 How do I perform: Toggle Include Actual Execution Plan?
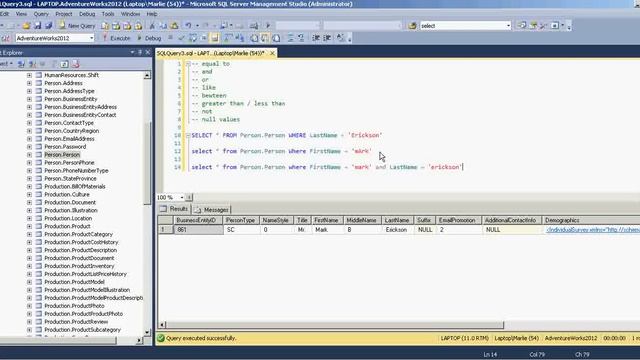click(228, 38)
